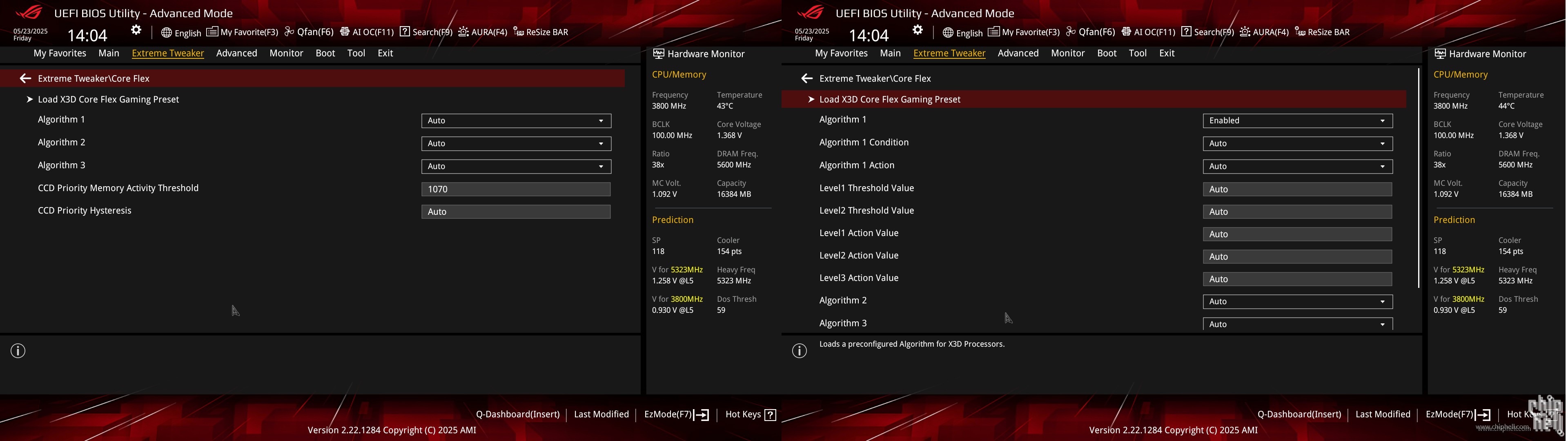The height and width of the screenshot is (441, 1568).
Task: Launch AI OC(F11) in right screen
Action: tap(1148, 32)
